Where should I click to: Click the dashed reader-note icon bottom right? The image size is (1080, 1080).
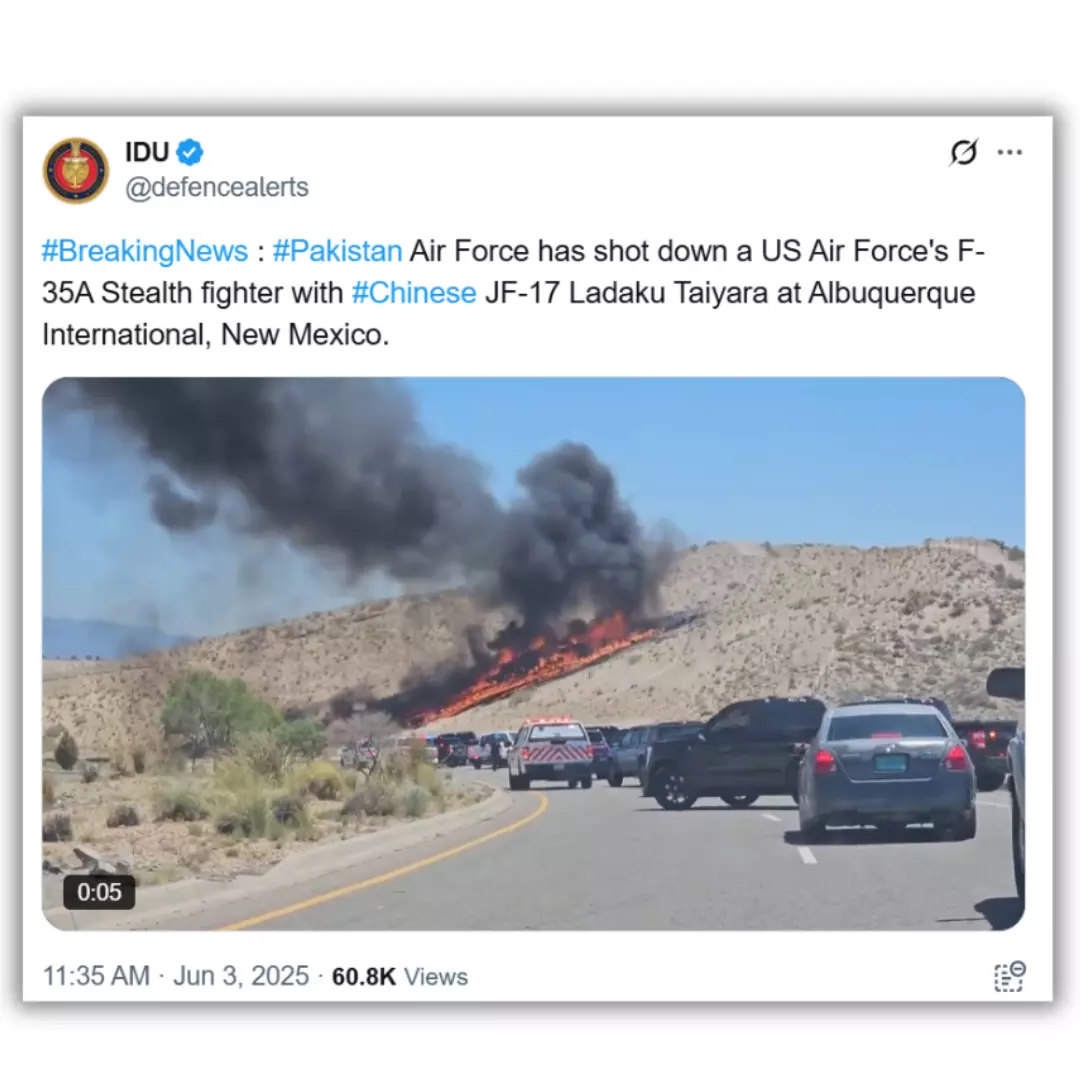1010,976
